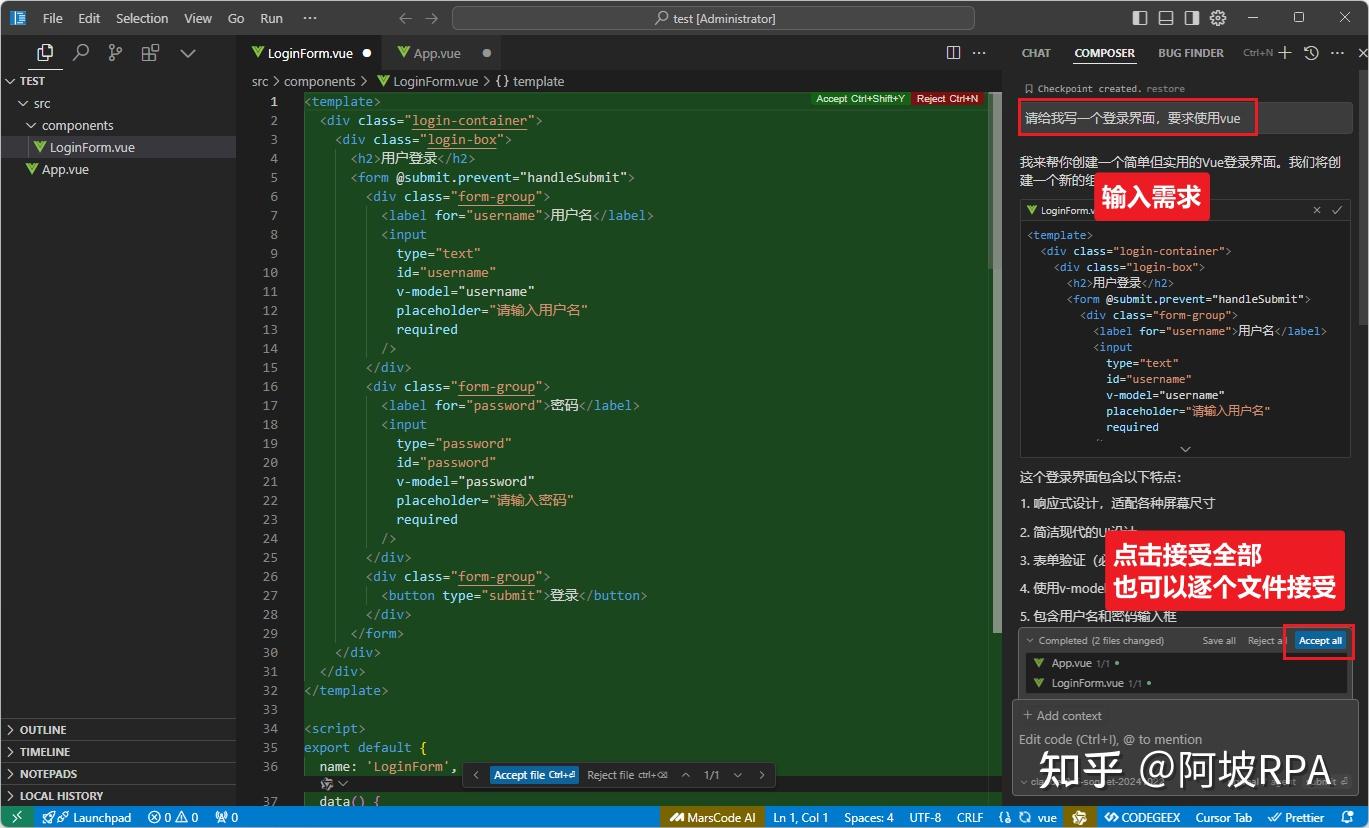
Task: Open the Extensions view icon
Action: pos(150,53)
